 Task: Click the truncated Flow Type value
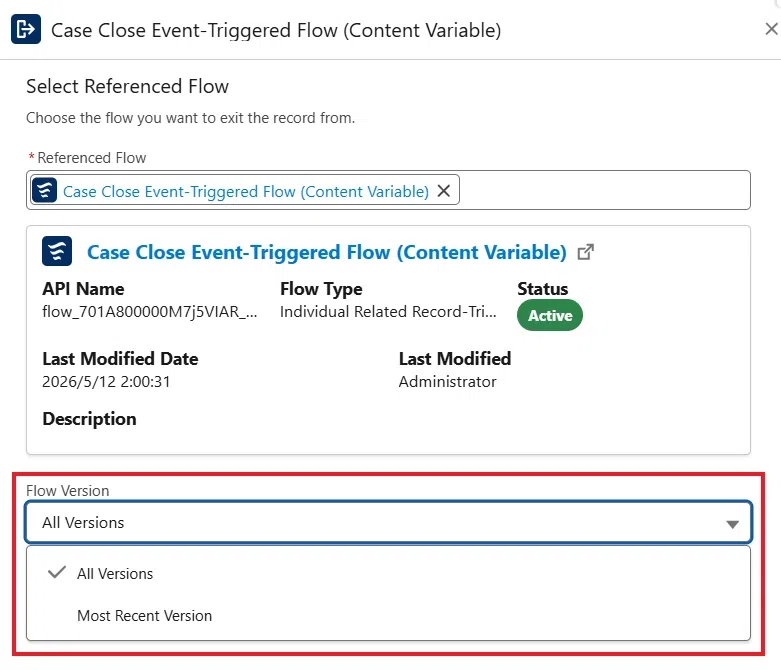point(388,312)
